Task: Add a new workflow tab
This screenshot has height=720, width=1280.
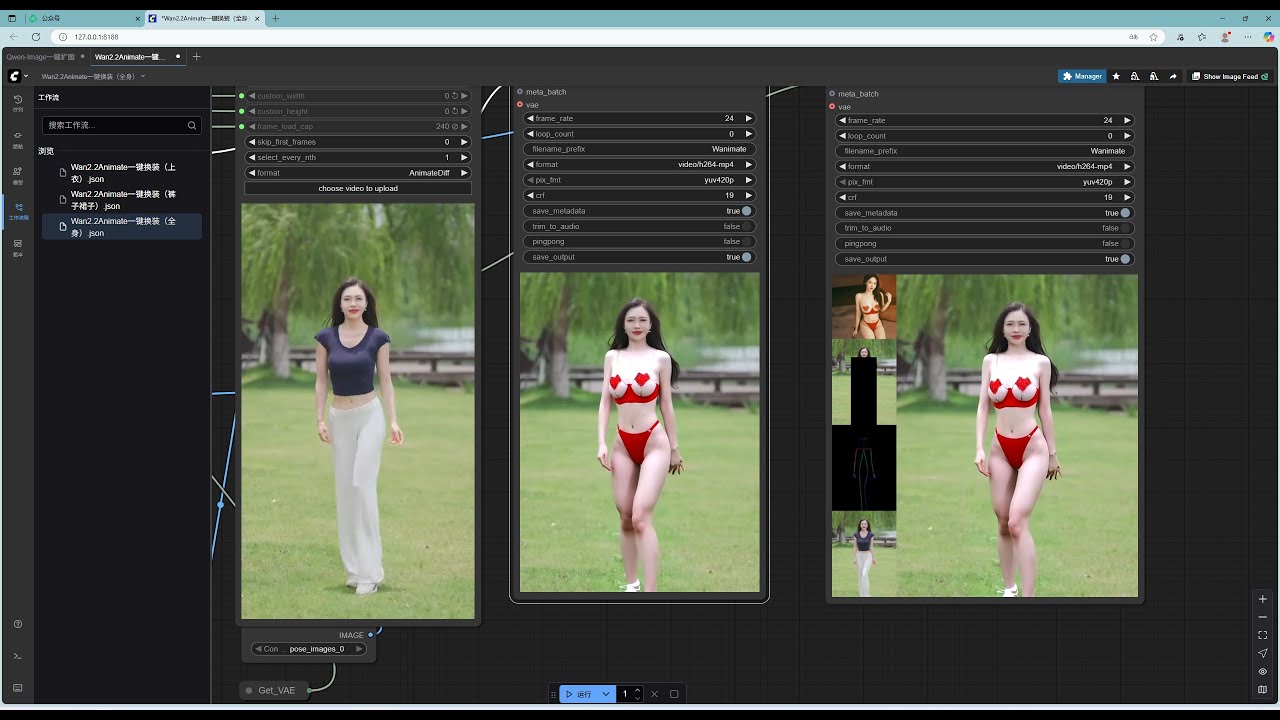Action: point(197,57)
